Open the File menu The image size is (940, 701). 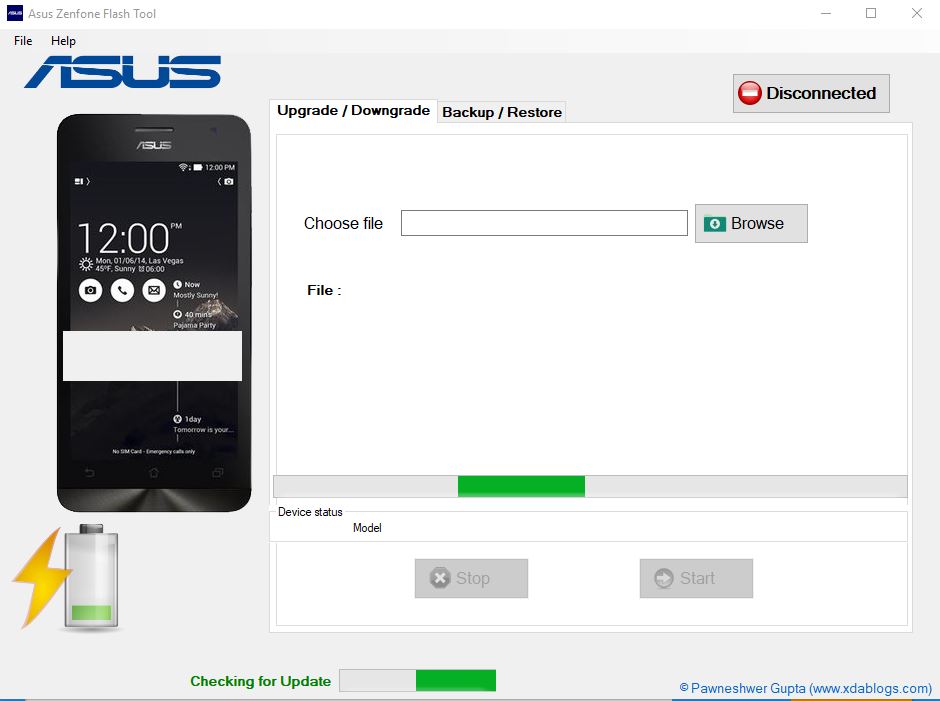click(23, 41)
